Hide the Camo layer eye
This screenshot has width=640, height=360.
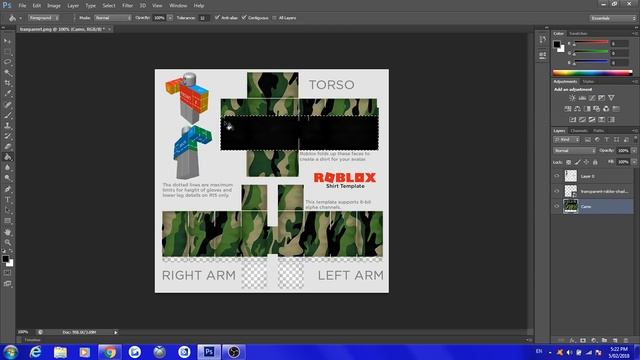click(x=557, y=206)
